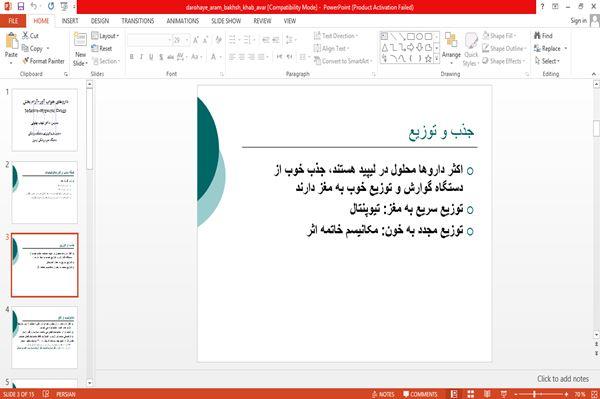
Task: Click Convert to SmartArt button
Action: click(x=342, y=61)
